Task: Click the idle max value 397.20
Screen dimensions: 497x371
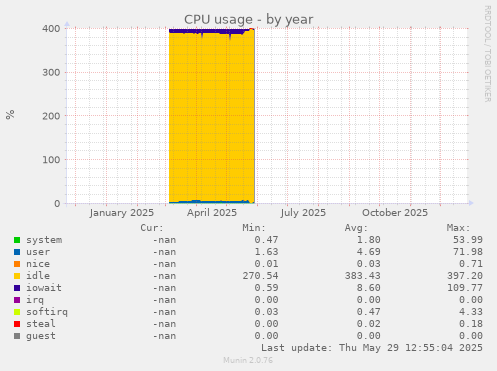Action: tap(465, 276)
